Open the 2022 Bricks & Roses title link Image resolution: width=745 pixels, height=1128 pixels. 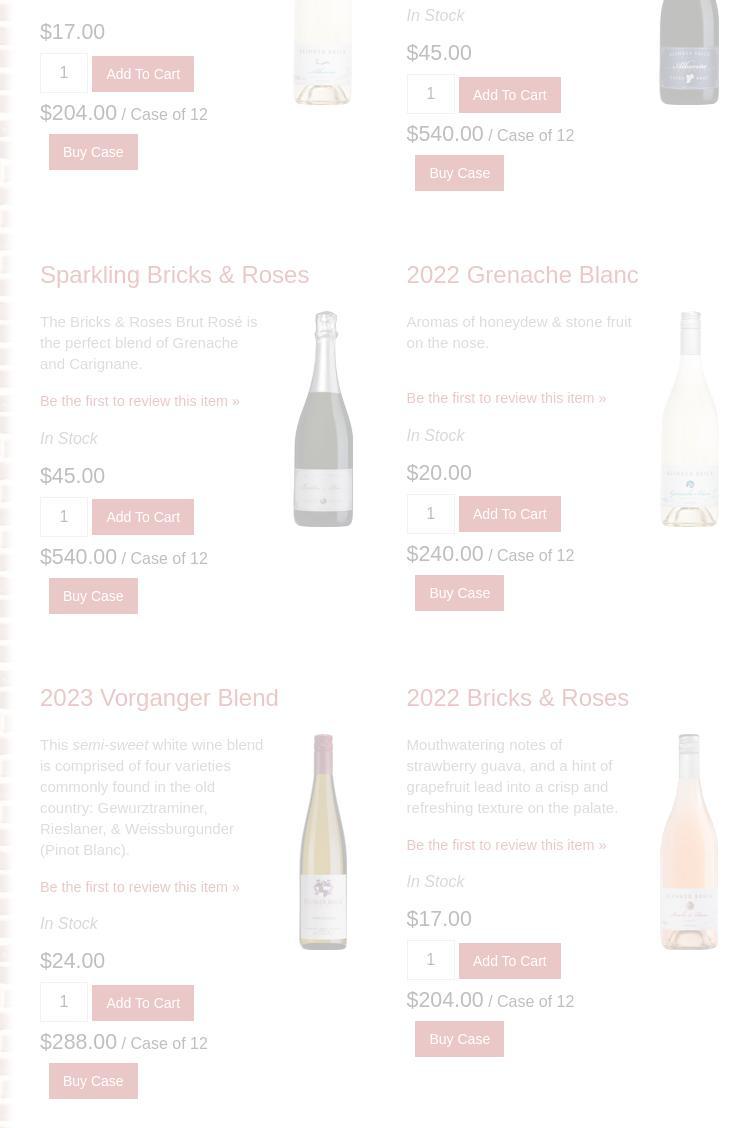[x=517, y=698]
